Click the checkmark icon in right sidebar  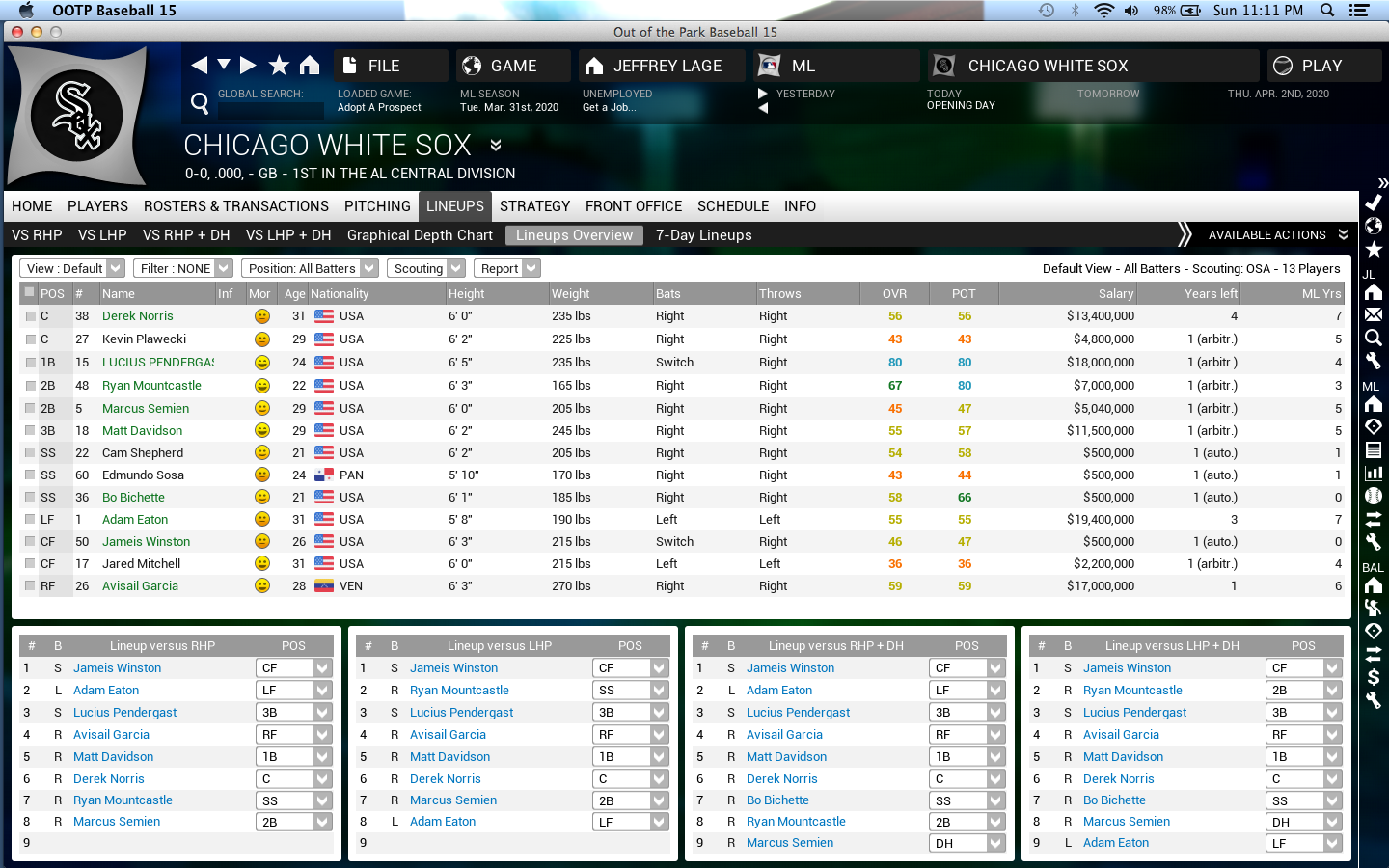coord(1374,203)
